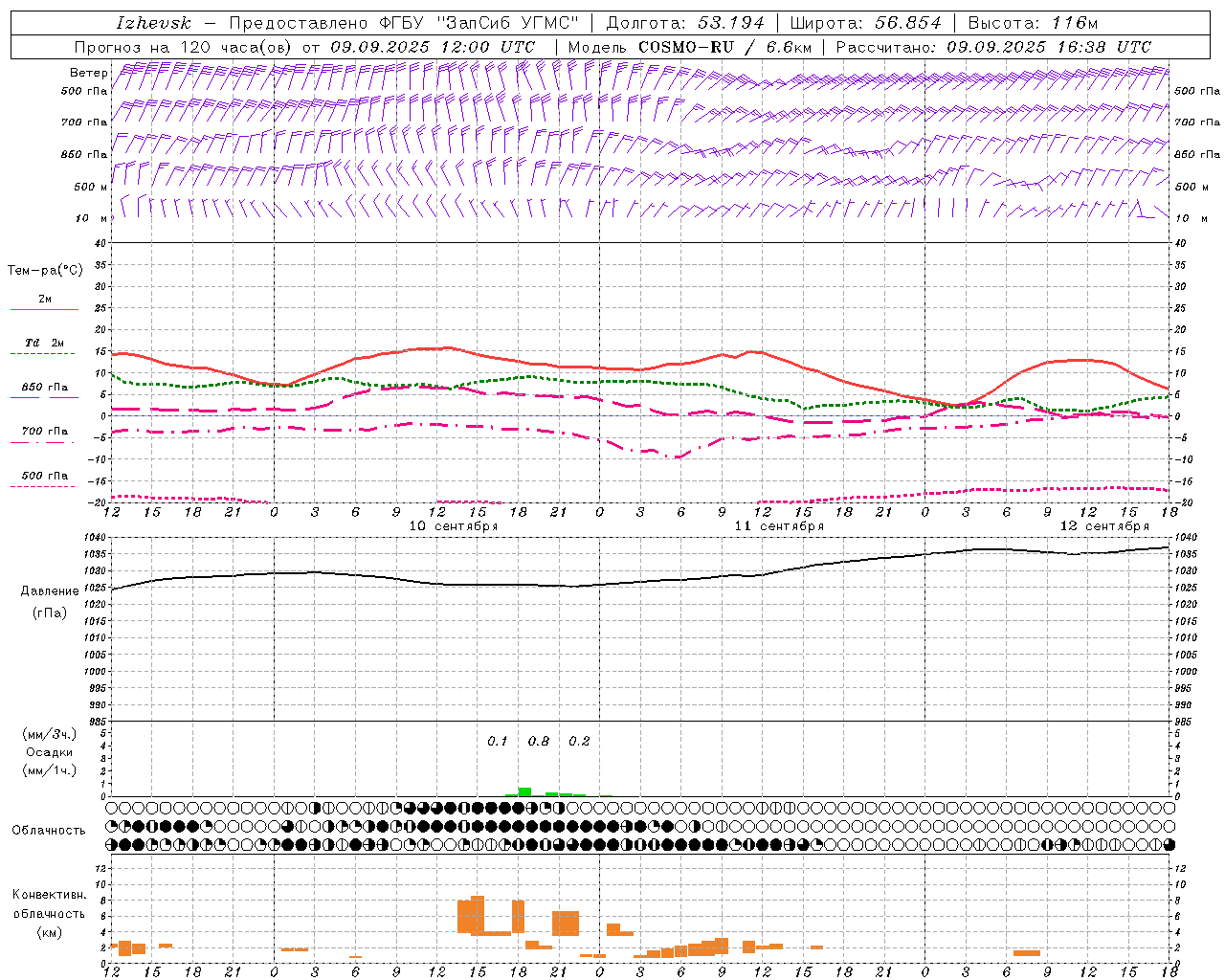Select the "Модель COSMO-RU / 6.6км" model label

point(689,47)
